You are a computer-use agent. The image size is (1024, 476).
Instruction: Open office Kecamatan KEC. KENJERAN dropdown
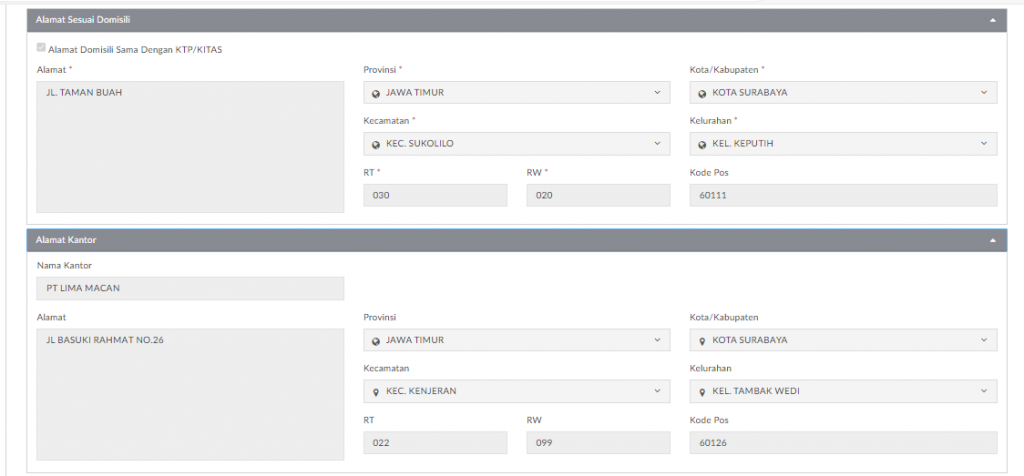(x=517, y=391)
